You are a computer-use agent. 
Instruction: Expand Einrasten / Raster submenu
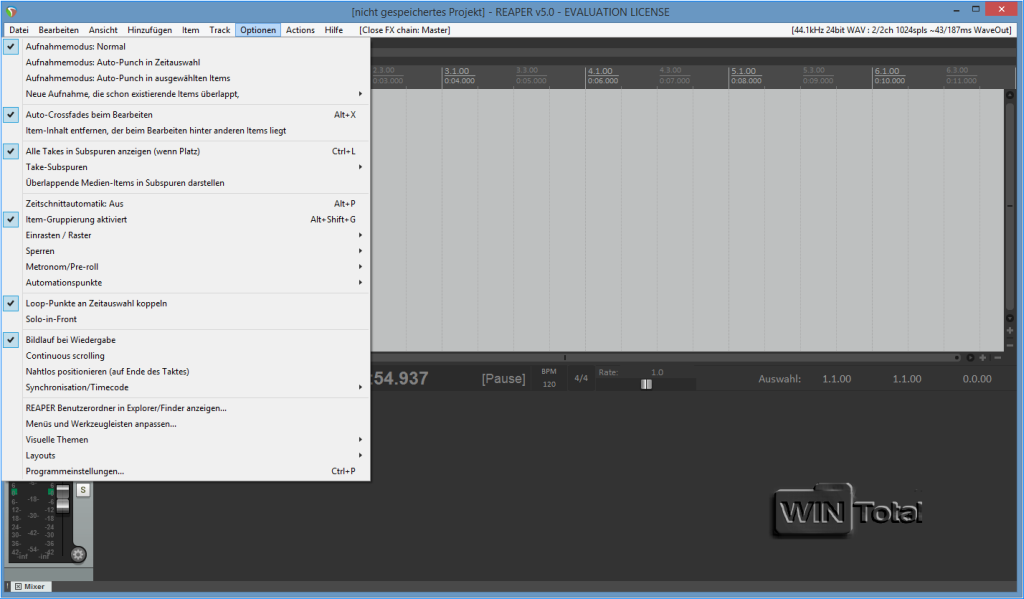(186, 235)
